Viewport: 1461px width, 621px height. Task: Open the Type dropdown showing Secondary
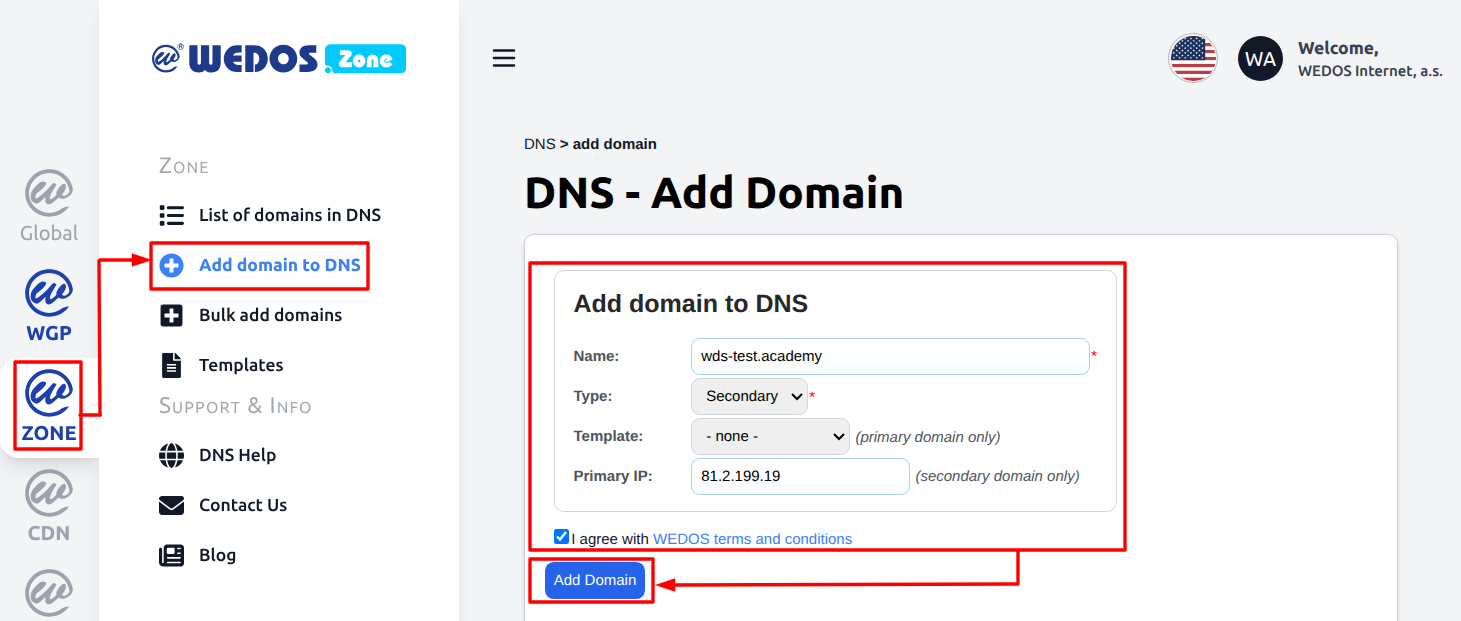pyautogui.click(x=749, y=396)
